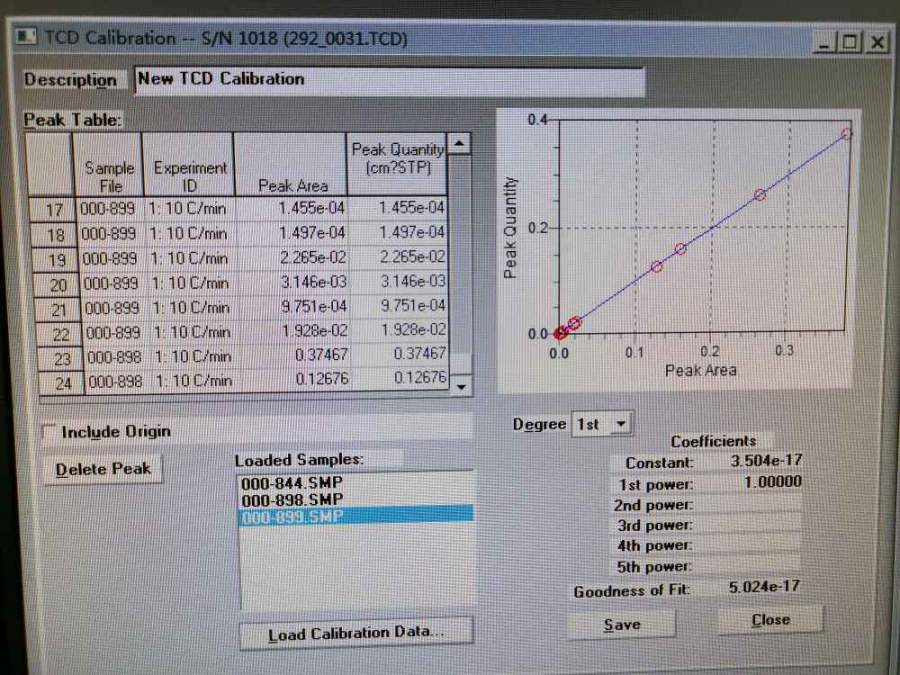This screenshot has width=900, height=675.
Task: Click the top-right data point on the graph
Action: (846, 133)
